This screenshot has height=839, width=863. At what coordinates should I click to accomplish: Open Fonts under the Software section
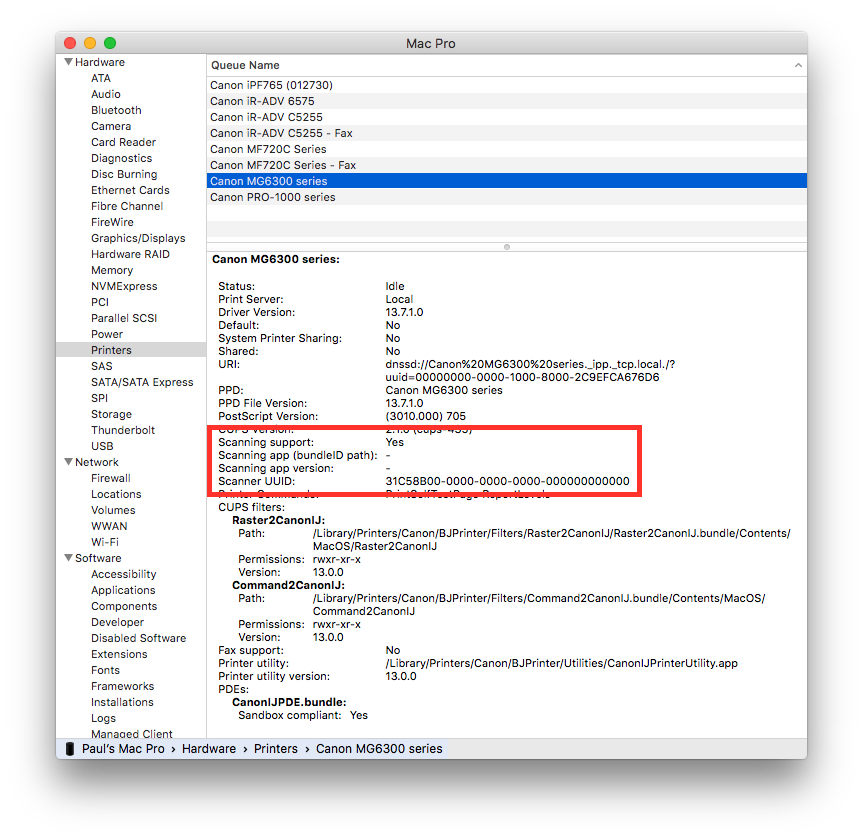click(105, 669)
